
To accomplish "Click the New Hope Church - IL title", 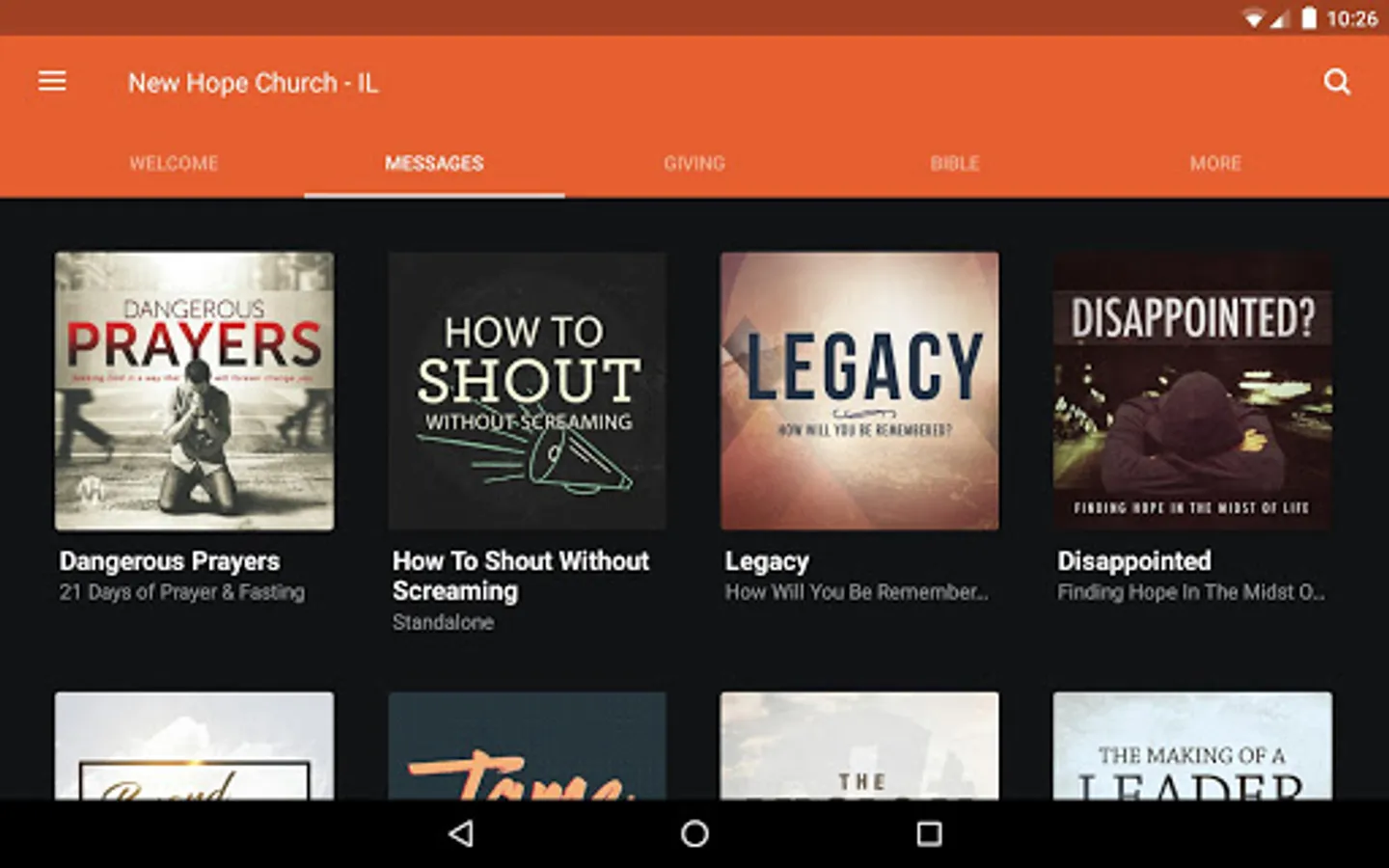I will click(254, 82).
